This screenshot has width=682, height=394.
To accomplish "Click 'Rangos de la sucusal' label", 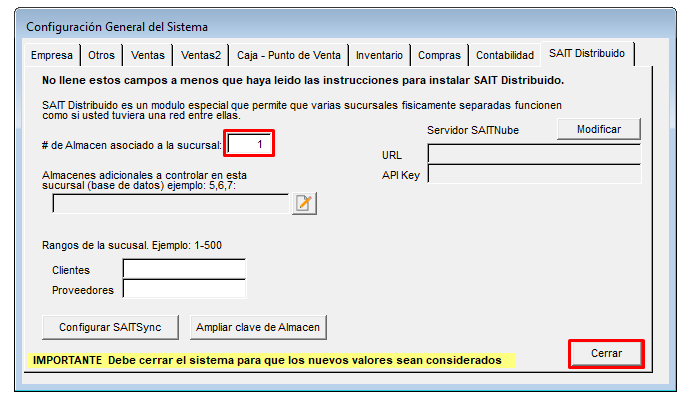I will (x=132, y=245).
